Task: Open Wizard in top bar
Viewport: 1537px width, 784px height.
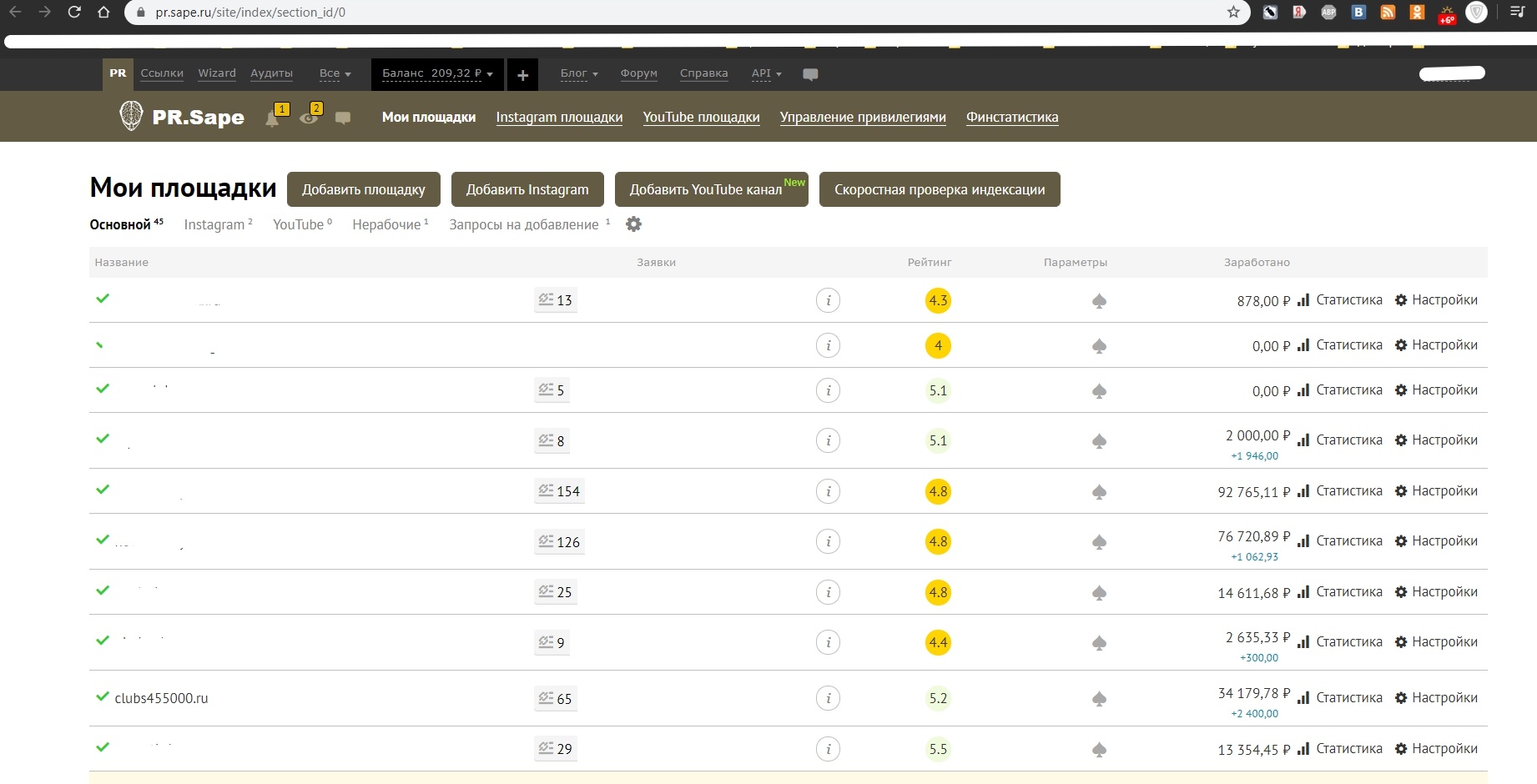Action: click(x=217, y=73)
